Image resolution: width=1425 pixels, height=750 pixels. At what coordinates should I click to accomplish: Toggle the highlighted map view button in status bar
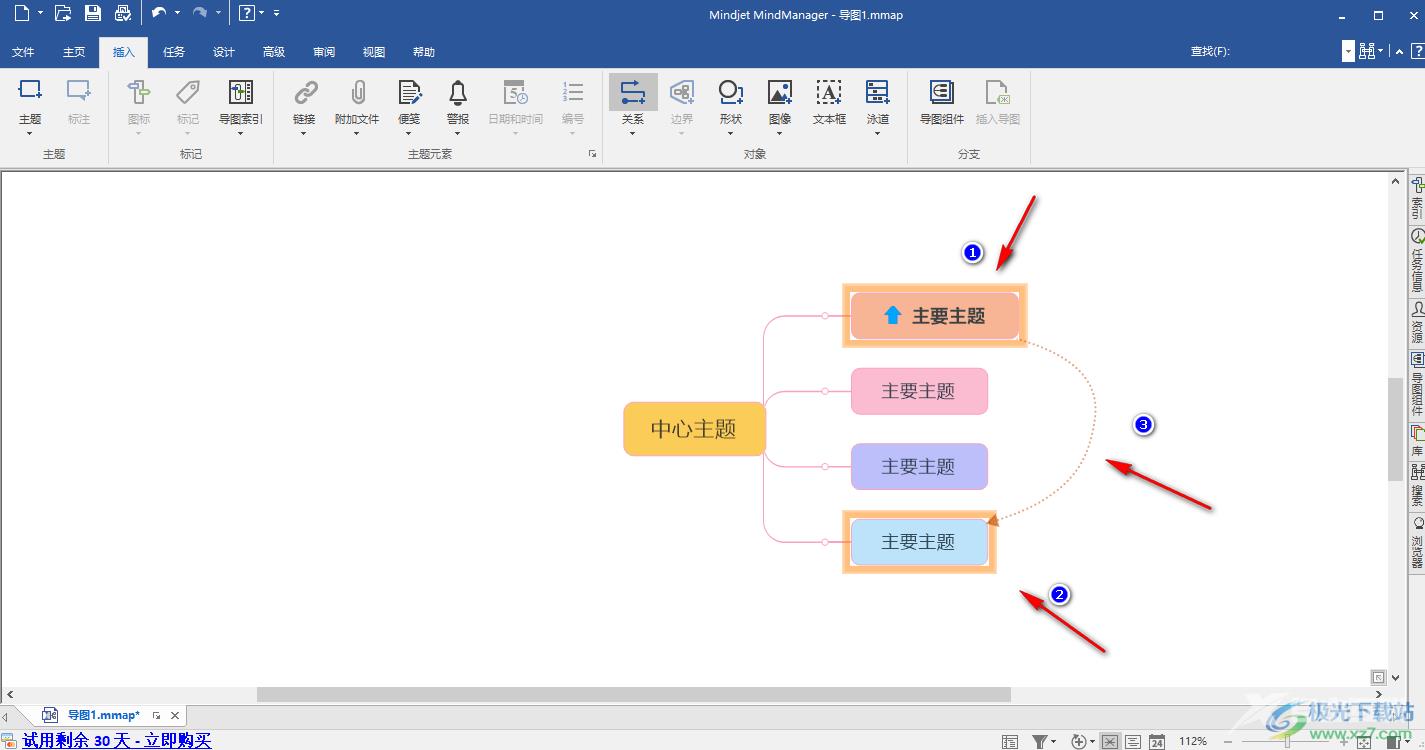point(1110,741)
